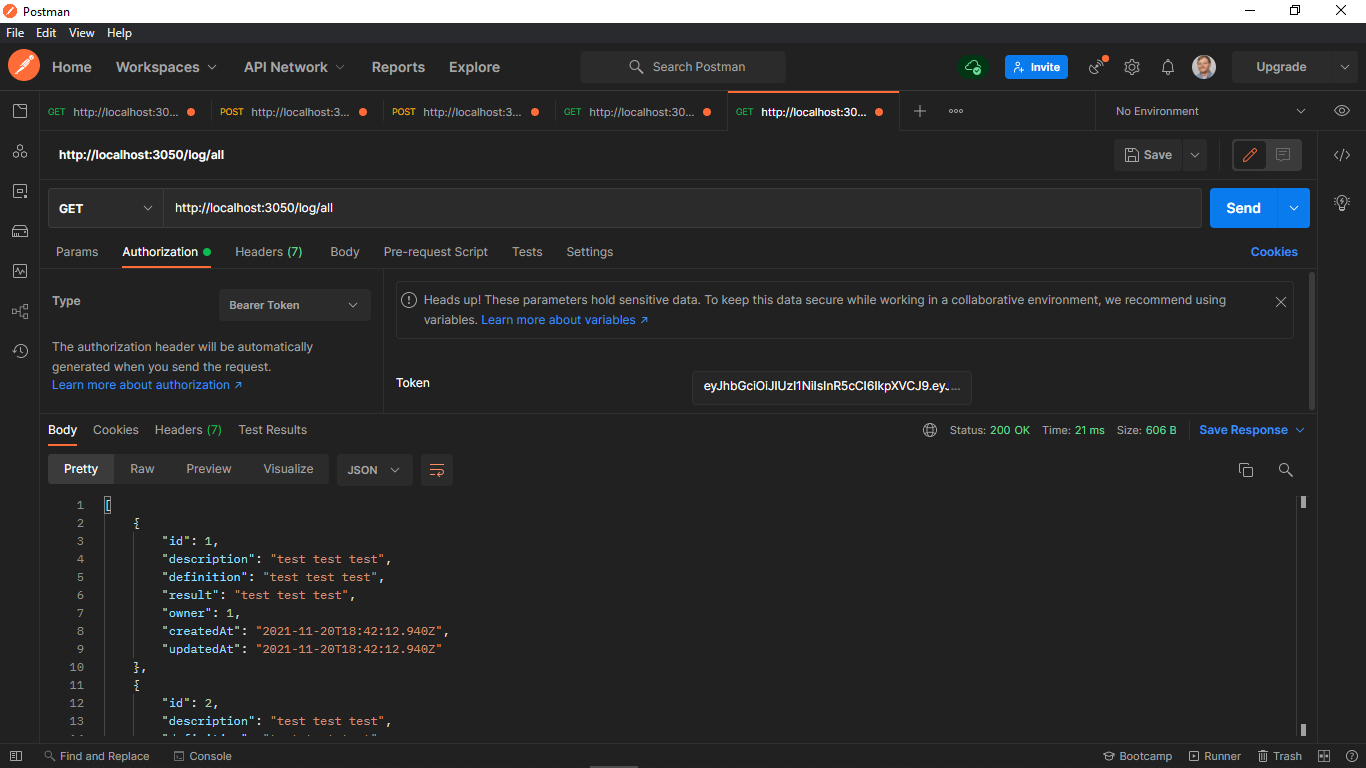Open the Collections sidebar panel
1366x768 pixels.
coord(19,111)
